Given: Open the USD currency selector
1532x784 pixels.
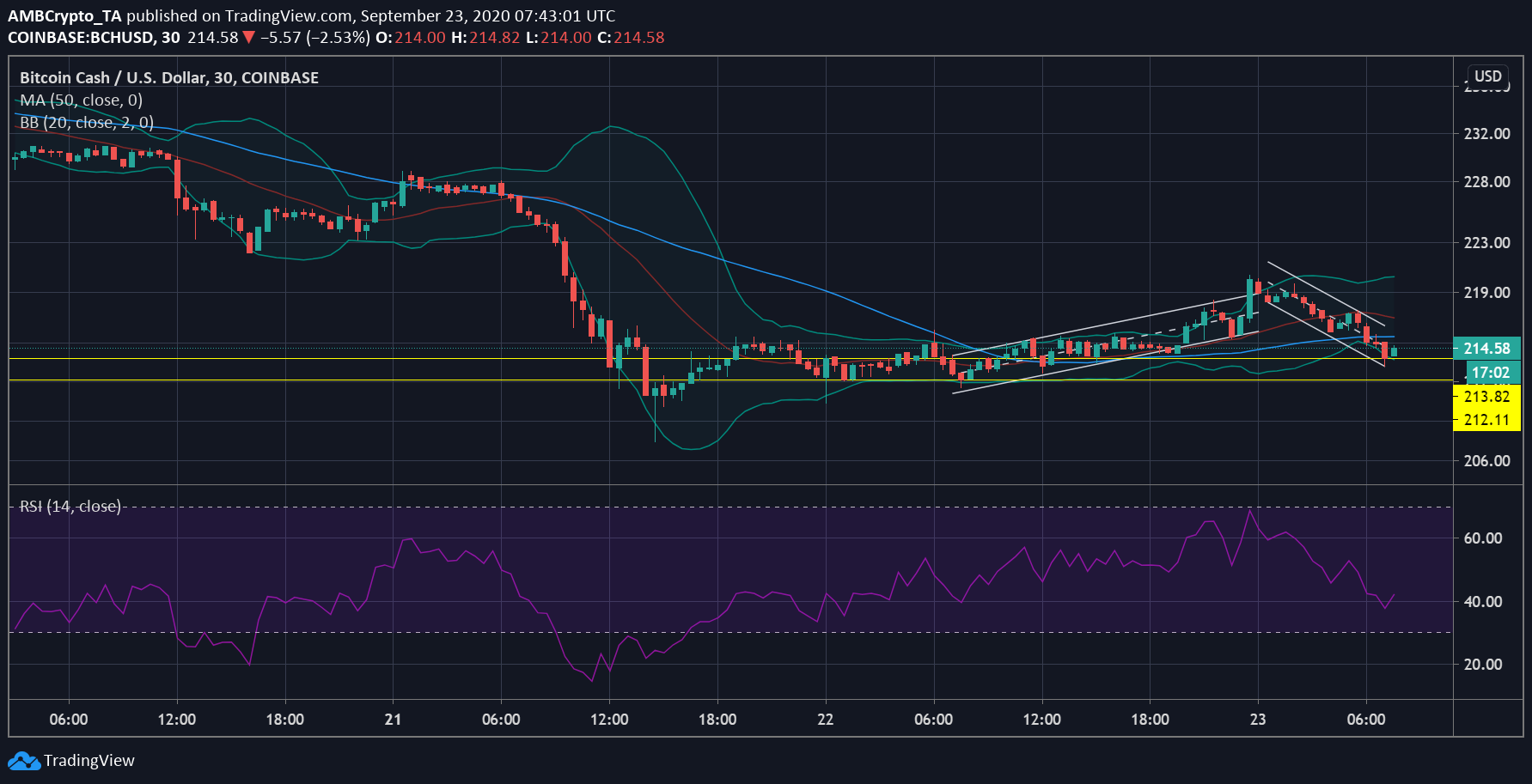Looking at the screenshot, I should pos(1488,76).
